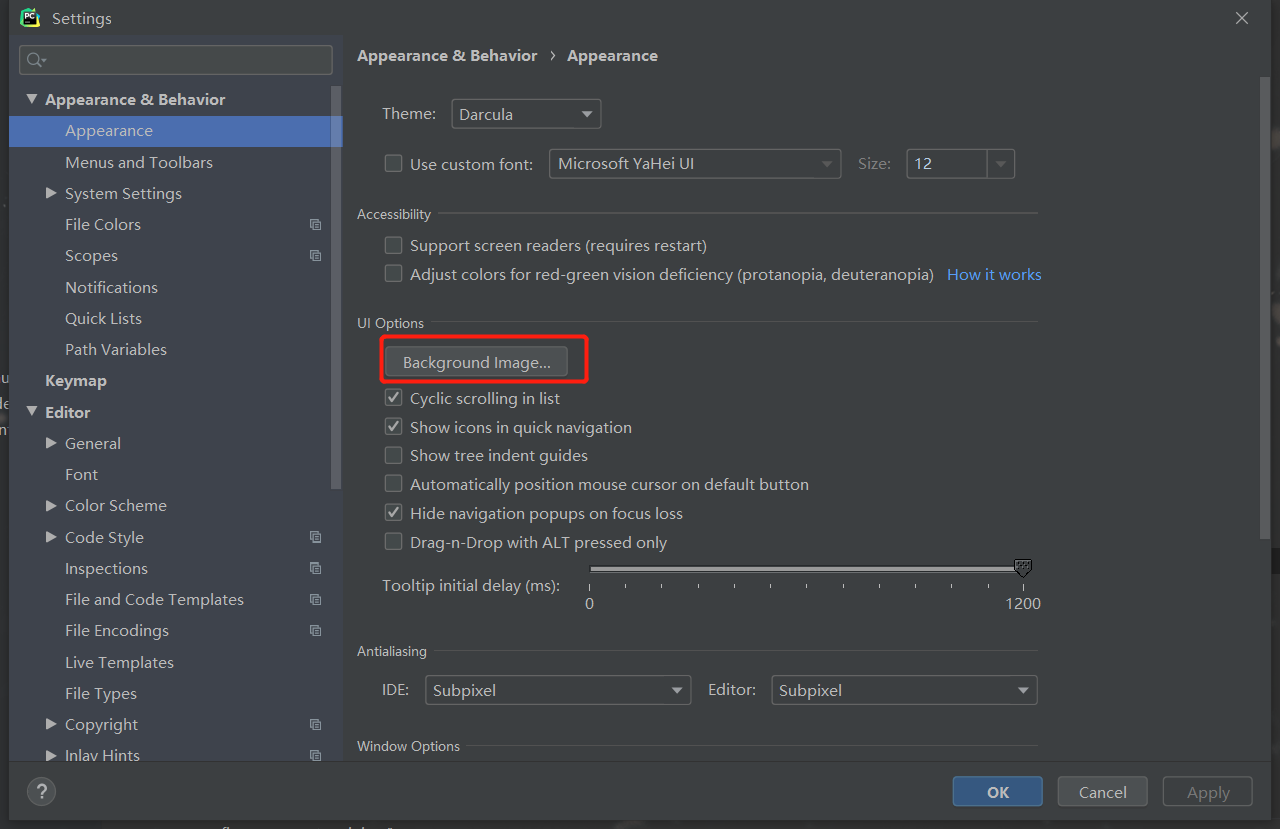Check Show tree indent guides
Image resolution: width=1280 pixels, height=829 pixels.
[393, 455]
